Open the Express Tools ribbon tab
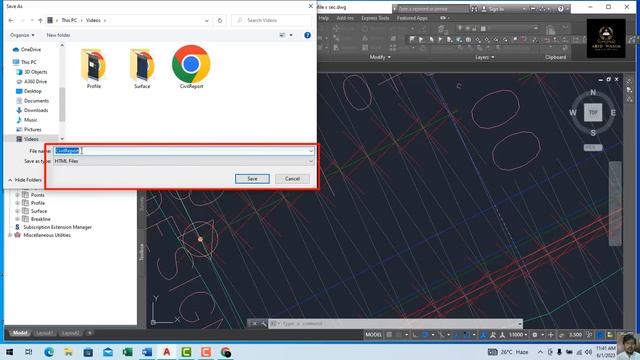 (x=375, y=18)
